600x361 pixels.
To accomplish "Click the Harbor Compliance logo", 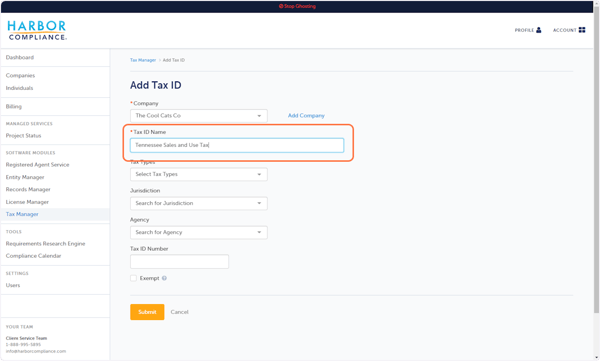I will click(37, 31).
